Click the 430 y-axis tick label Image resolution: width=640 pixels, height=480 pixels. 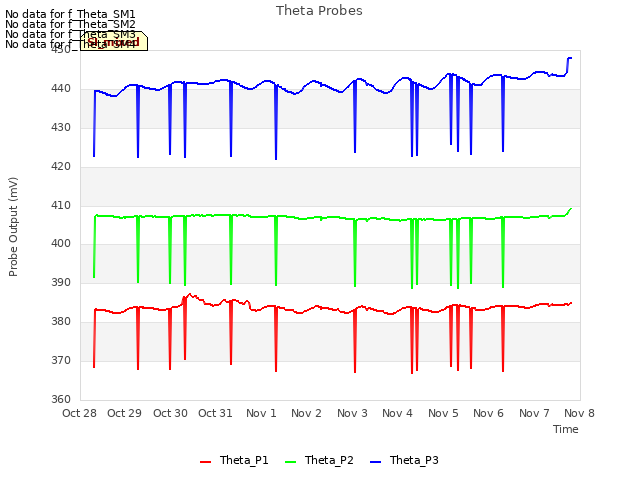pos(61,128)
